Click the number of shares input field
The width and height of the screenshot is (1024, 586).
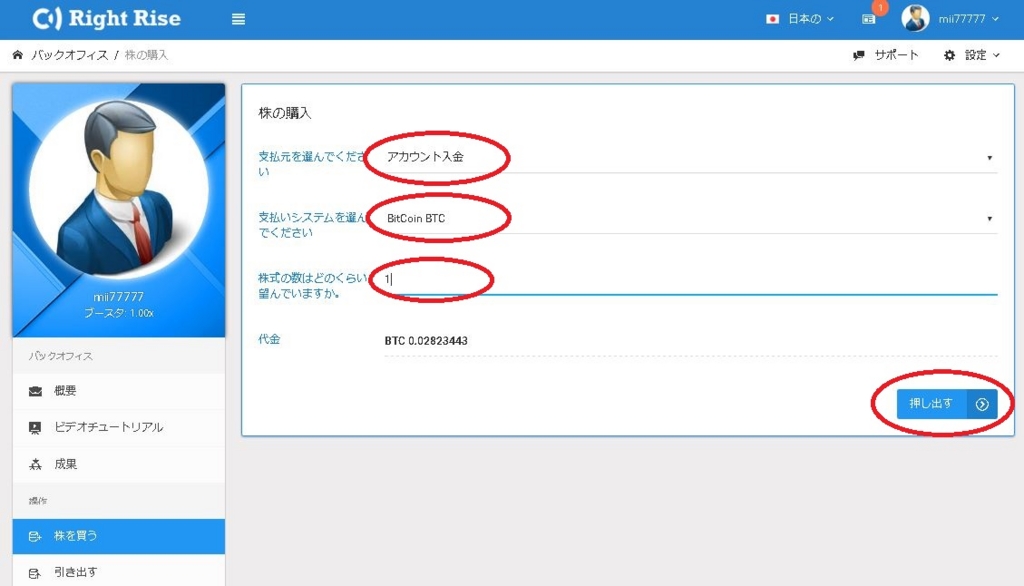[x=690, y=280]
